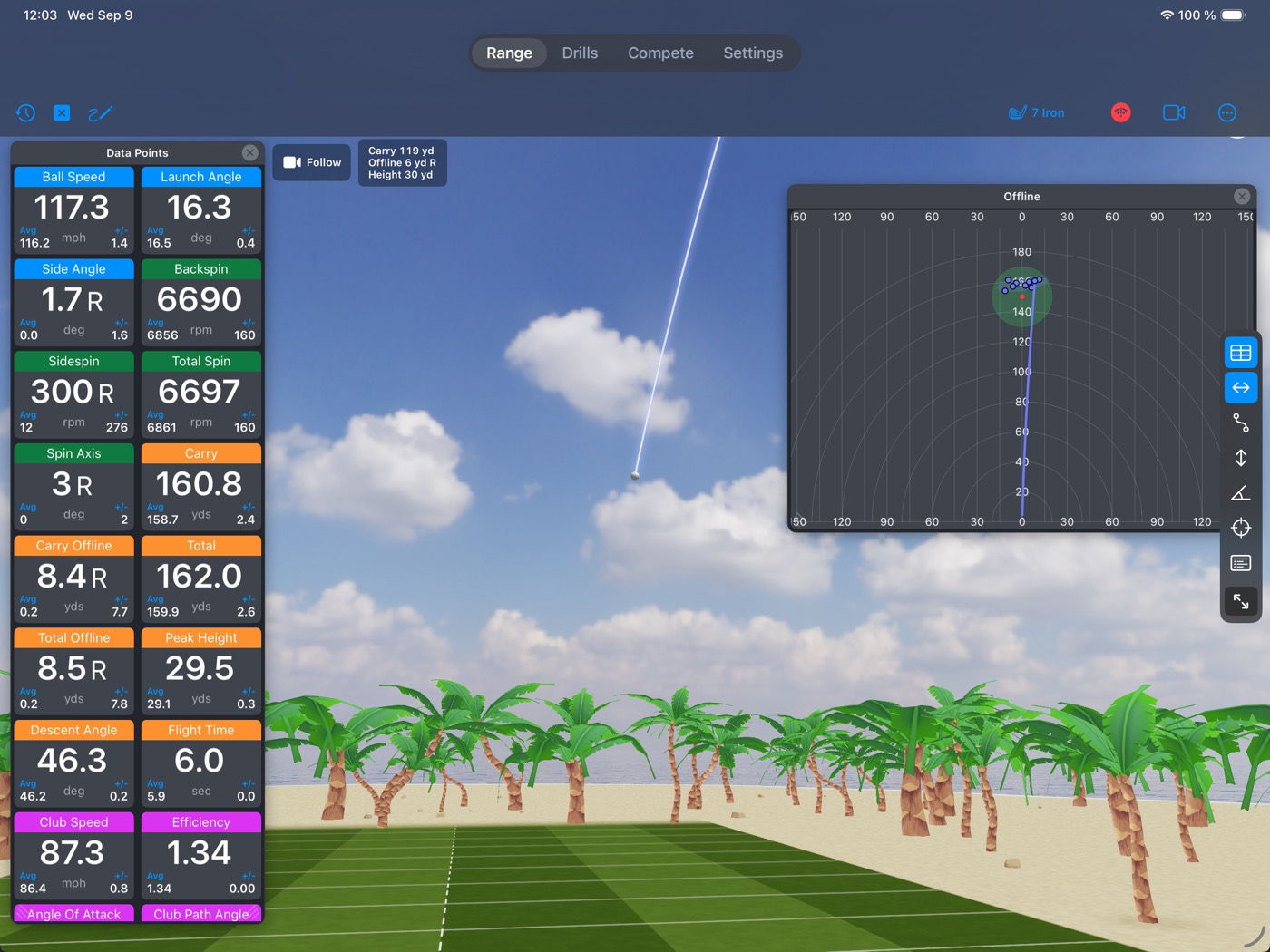Open shot history clock icon
1270x952 pixels.
coord(25,113)
